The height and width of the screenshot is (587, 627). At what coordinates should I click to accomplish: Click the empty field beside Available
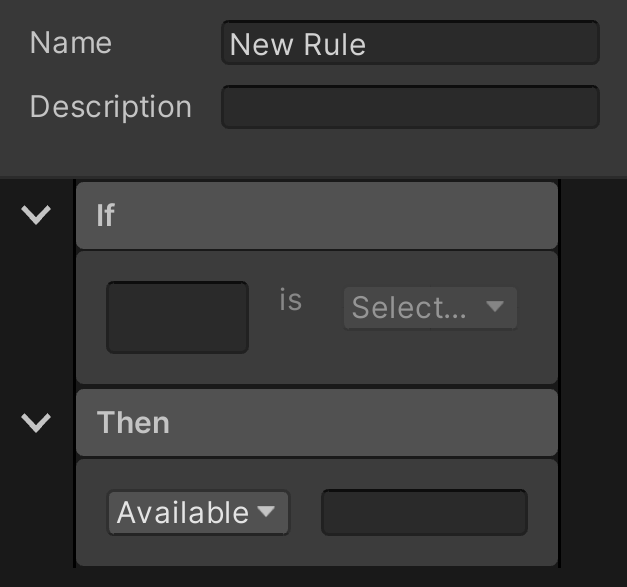click(x=424, y=513)
